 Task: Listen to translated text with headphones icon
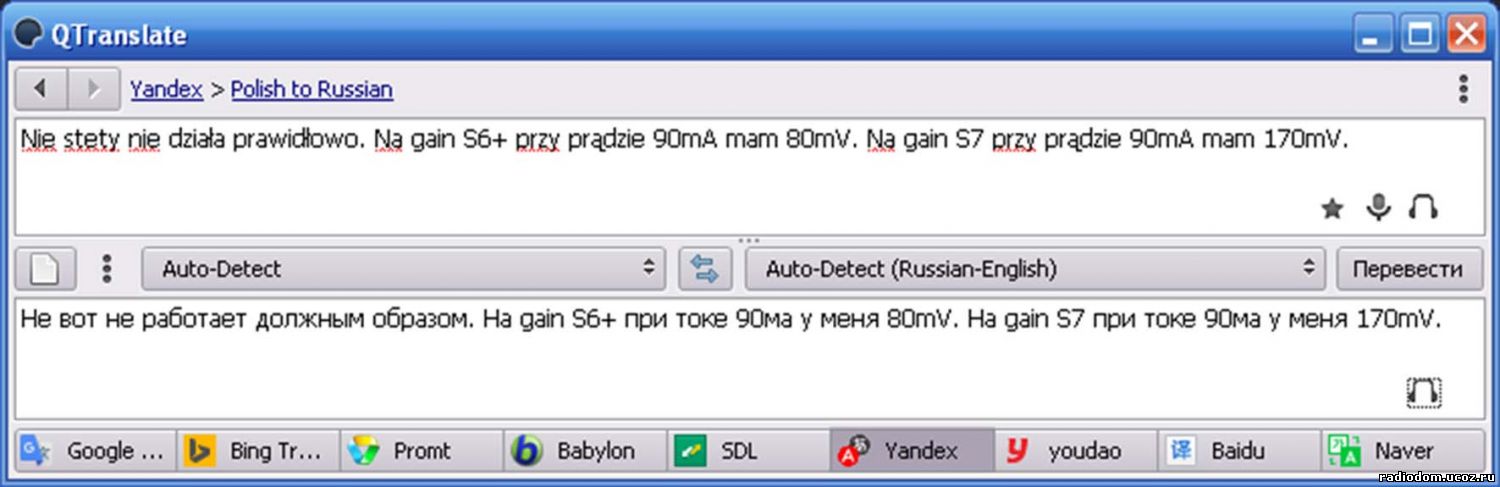tap(1424, 392)
